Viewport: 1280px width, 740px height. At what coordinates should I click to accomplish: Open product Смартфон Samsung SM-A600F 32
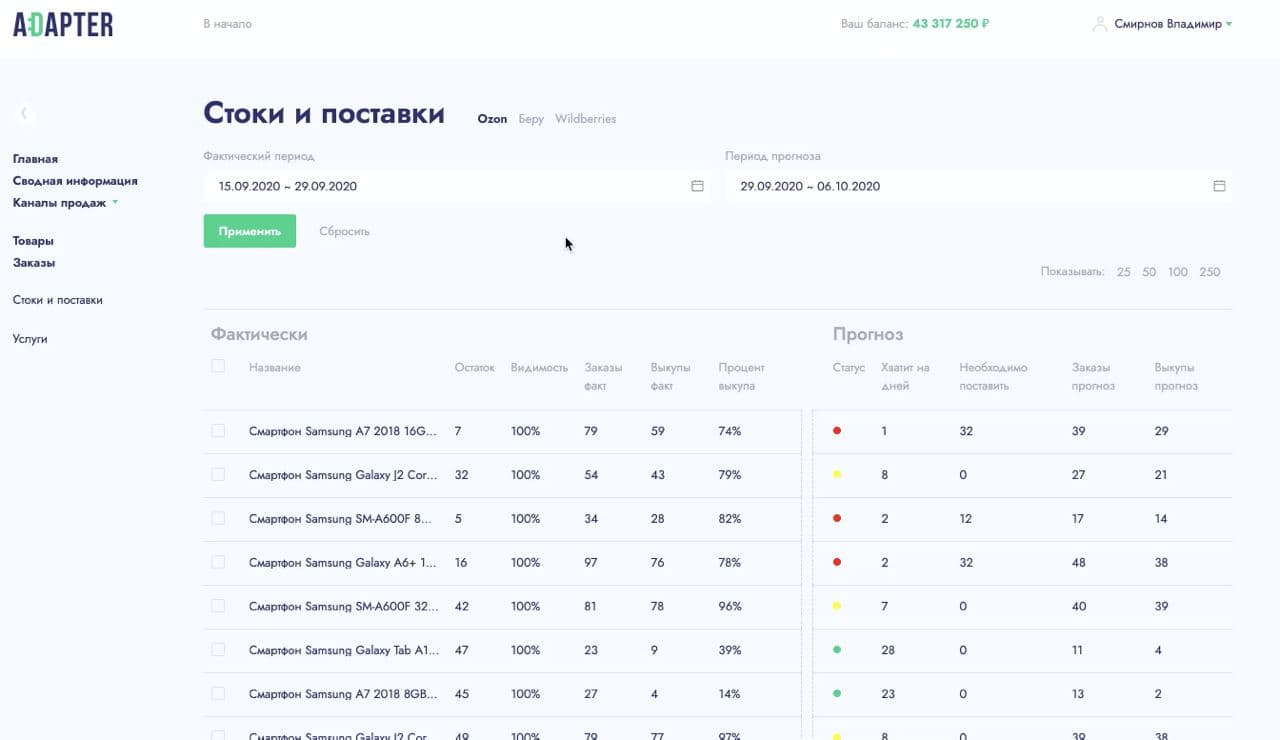(x=343, y=606)
